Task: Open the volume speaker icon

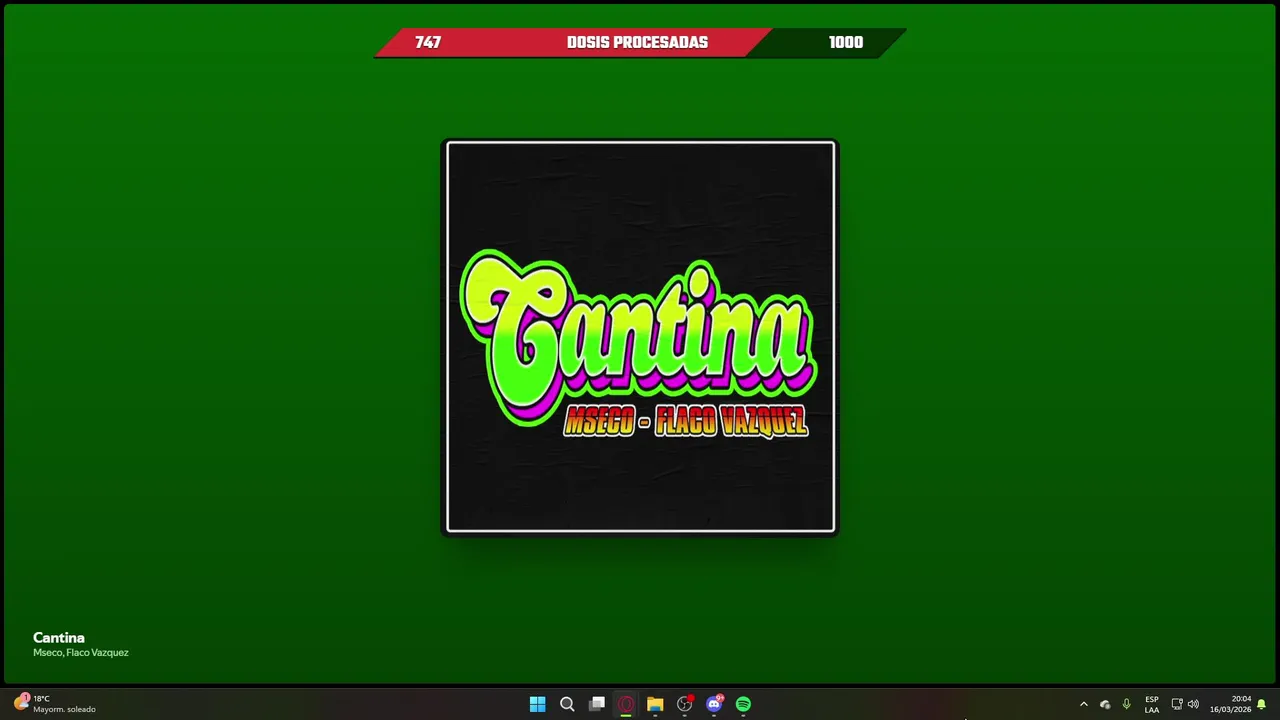Action: (x=1193, y=704)
